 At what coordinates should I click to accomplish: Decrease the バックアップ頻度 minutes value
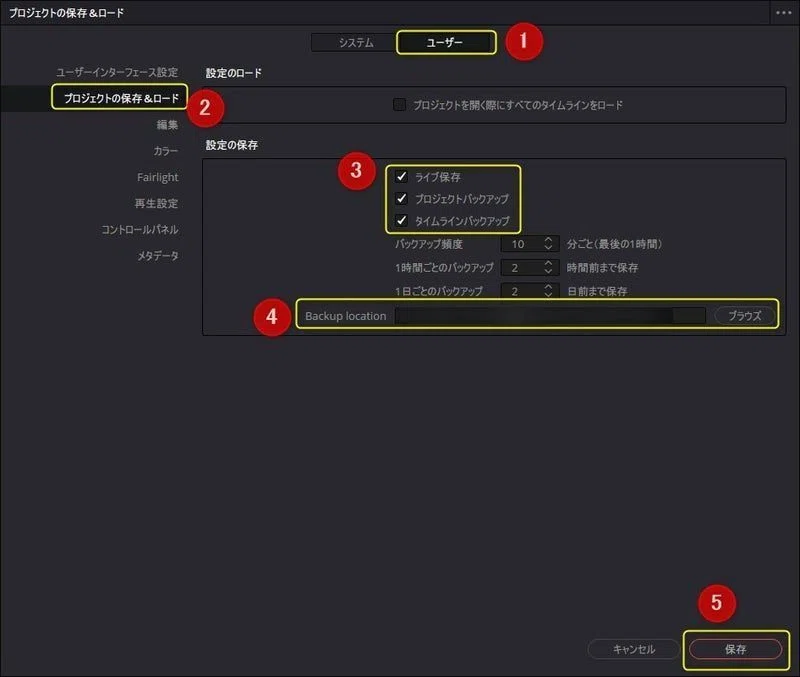tap(548, 248)
